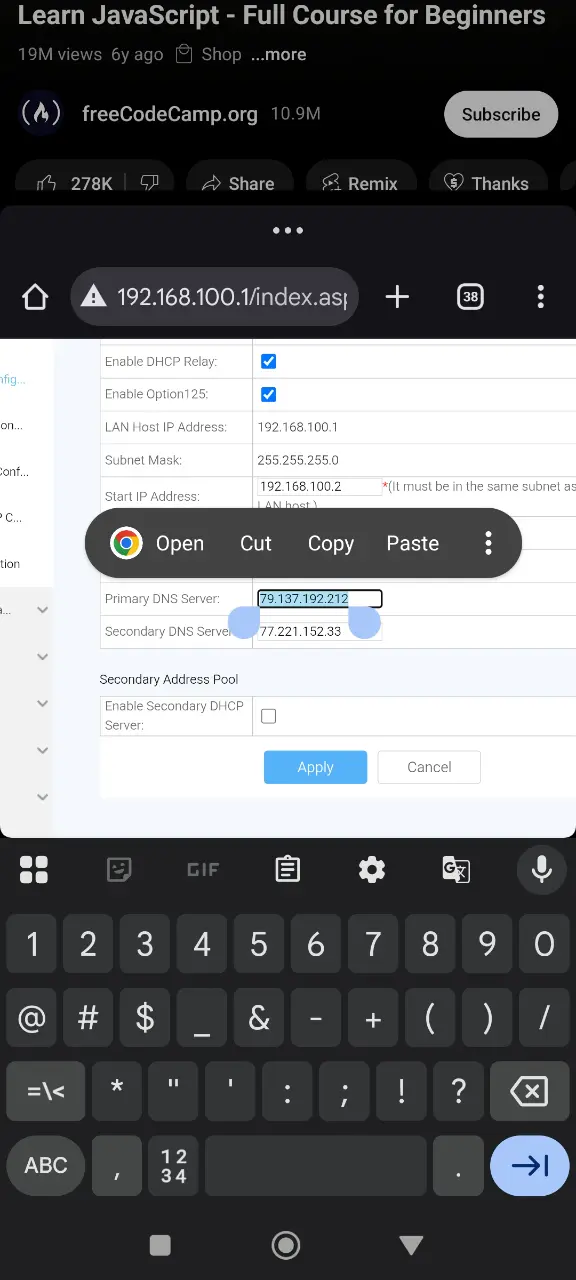Choose Copy in the text selection menu
The width and height of the screenshot is (576, 1280).
330,543
